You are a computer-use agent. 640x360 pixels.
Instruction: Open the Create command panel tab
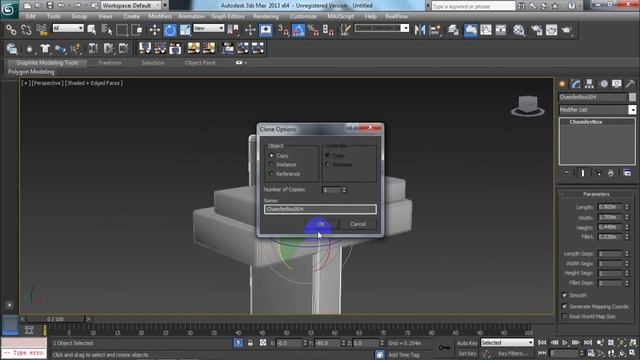click(562, 84)
